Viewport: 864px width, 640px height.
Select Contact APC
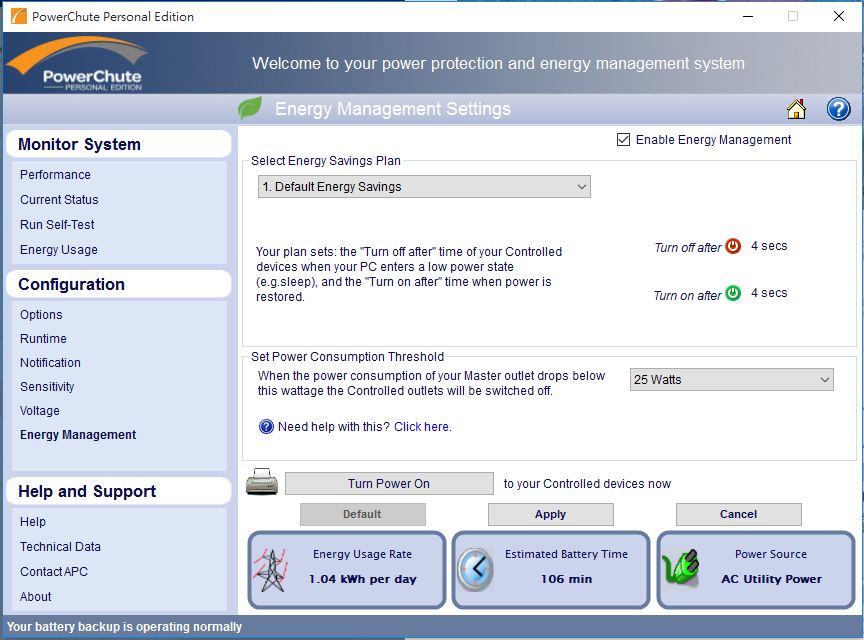(x=54, y=572)
